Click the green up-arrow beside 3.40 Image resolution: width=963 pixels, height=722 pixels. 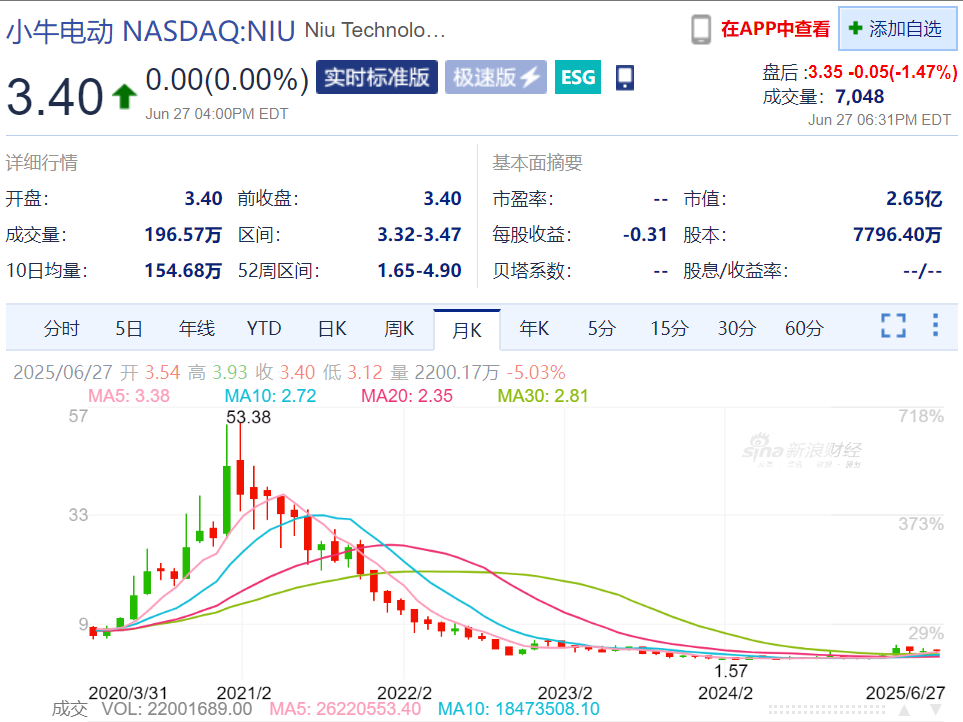click(125, 96)
